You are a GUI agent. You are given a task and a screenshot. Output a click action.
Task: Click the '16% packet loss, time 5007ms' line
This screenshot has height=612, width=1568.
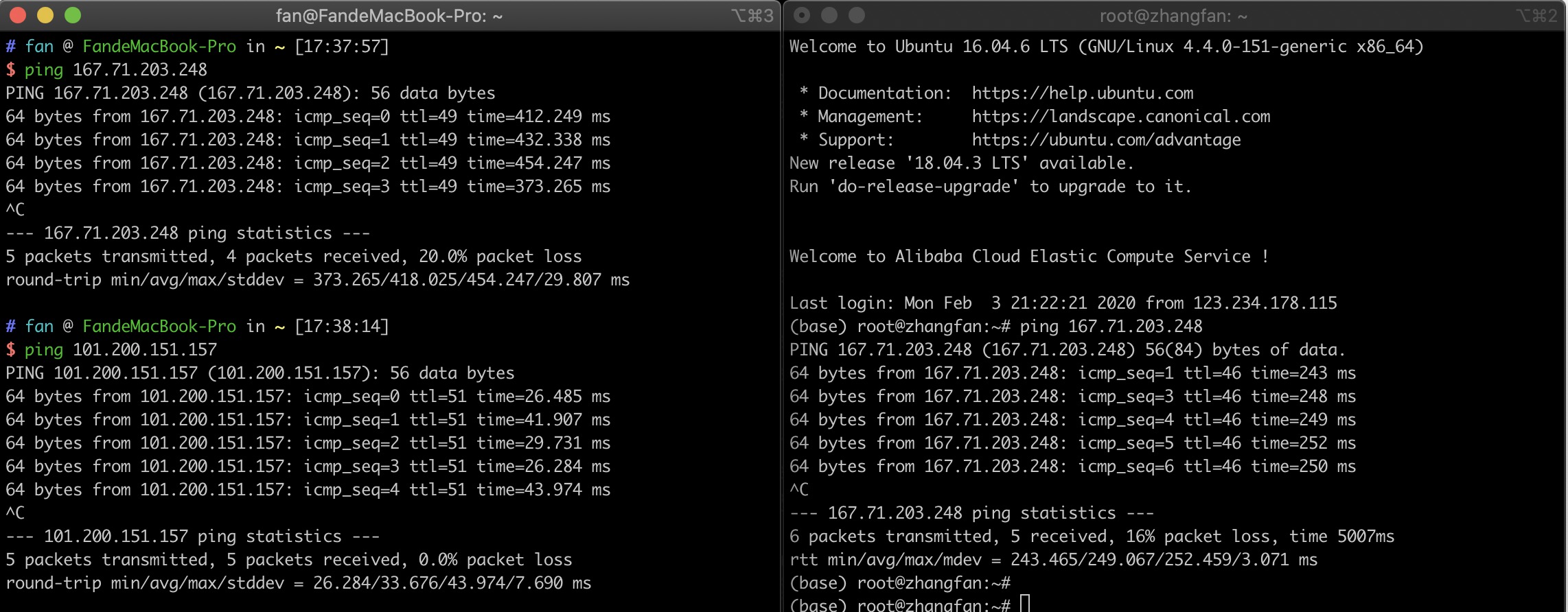[x=1092, y=536]
